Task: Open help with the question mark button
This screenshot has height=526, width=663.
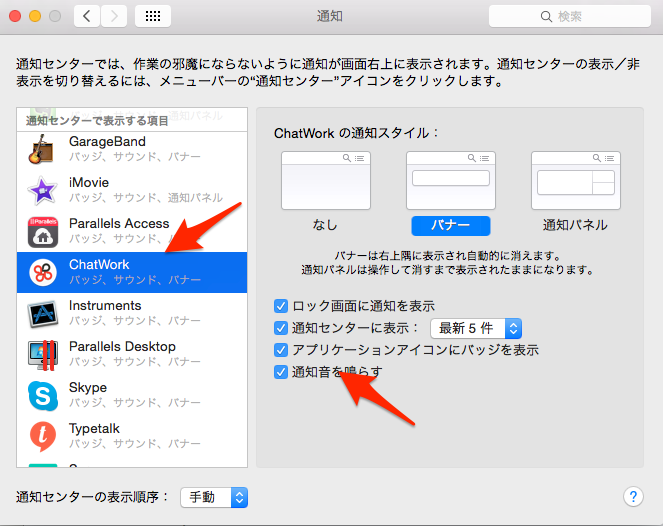Action: [x=633, y=496]
